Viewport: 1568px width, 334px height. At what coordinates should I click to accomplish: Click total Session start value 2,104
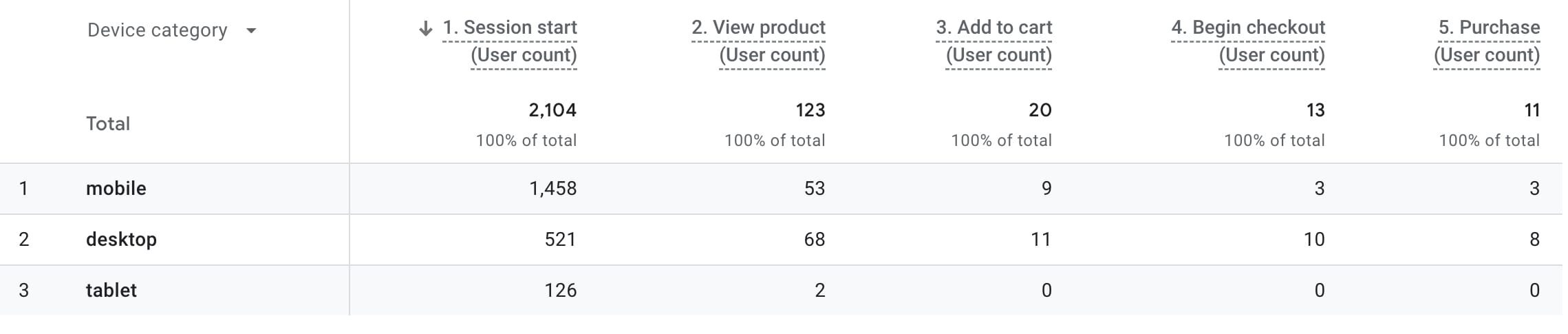(552, 110)
